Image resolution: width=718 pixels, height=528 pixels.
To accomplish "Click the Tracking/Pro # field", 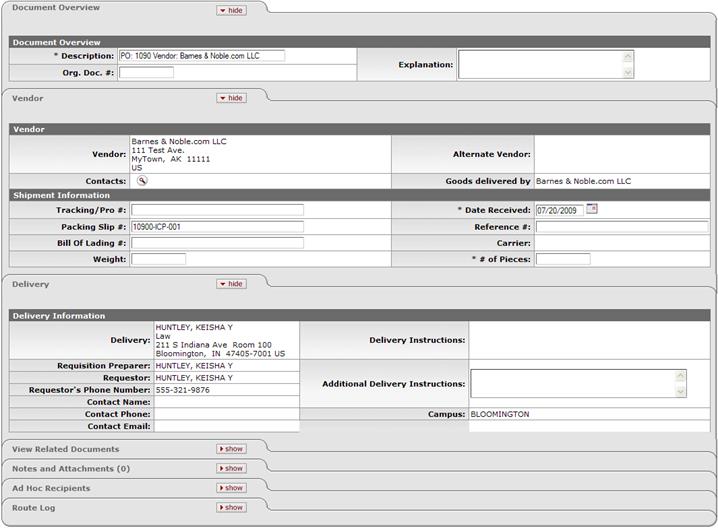I will click(217, 210).
